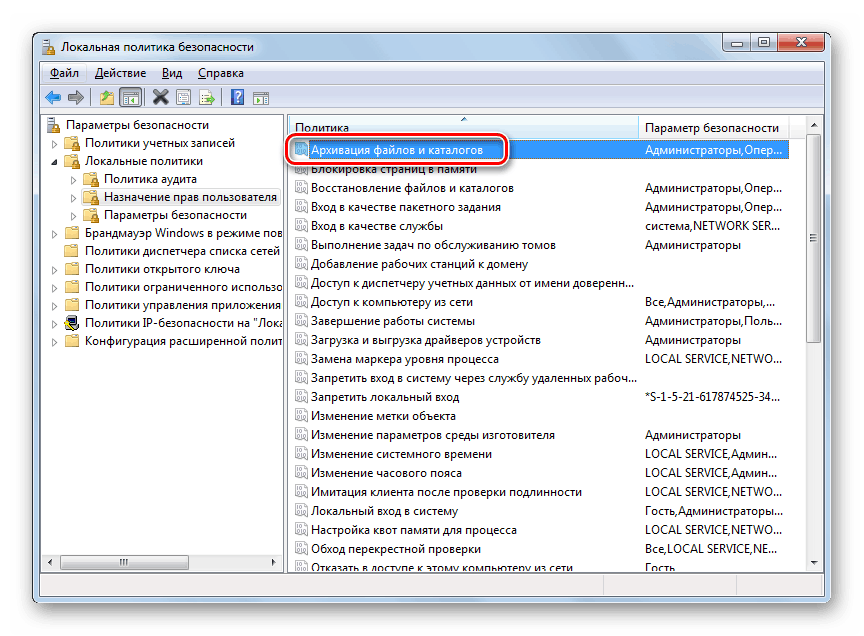Click policy icon of Вход в качестве службы
This screenshot has height=636, width=864.
pos(301,226)
